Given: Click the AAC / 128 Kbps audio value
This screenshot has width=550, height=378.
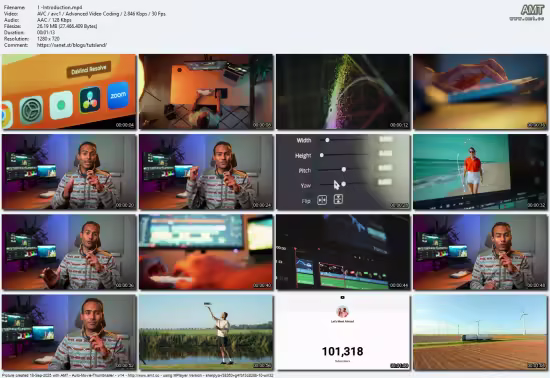Looking at the screenshot, I should (54, 20).
